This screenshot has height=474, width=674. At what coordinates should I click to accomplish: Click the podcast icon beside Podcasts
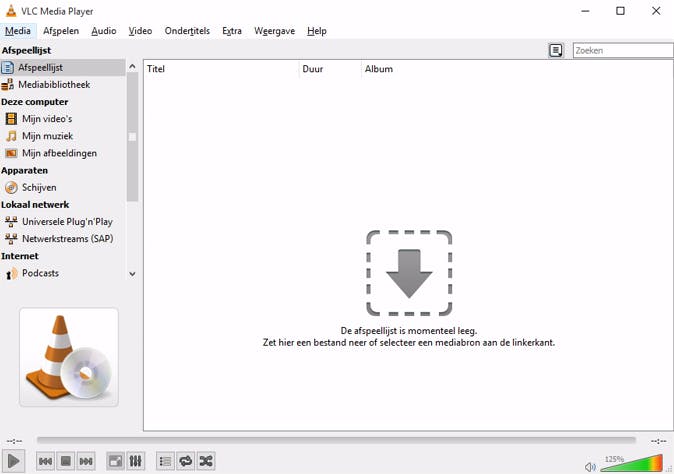pos(11,273)
